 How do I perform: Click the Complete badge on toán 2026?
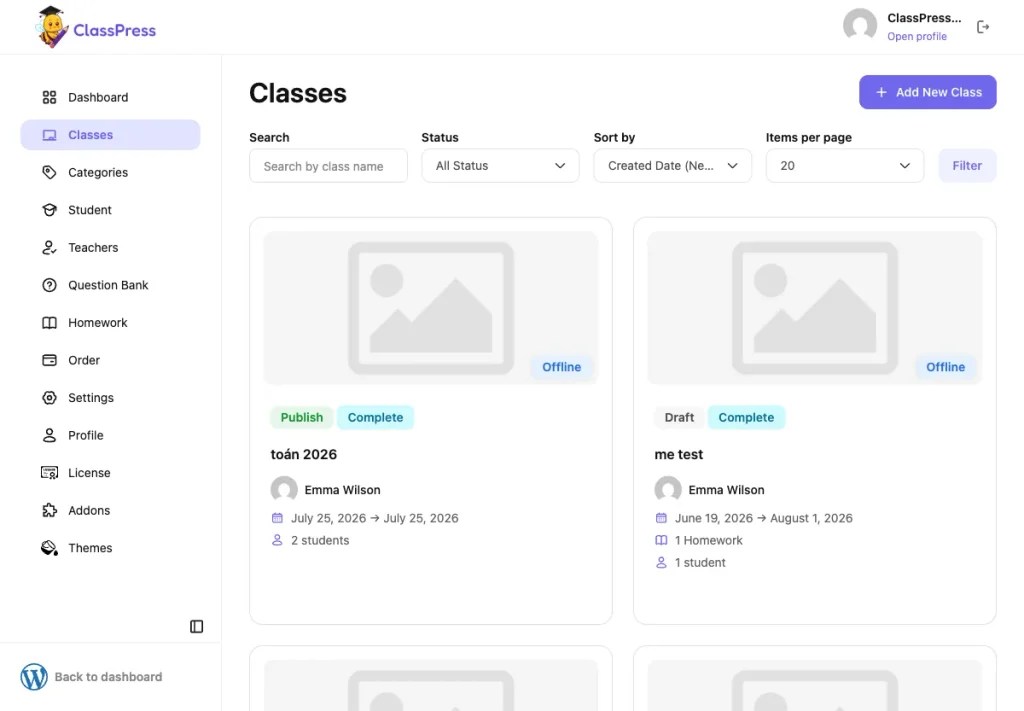pyautogui.click(x=376, y=417)
